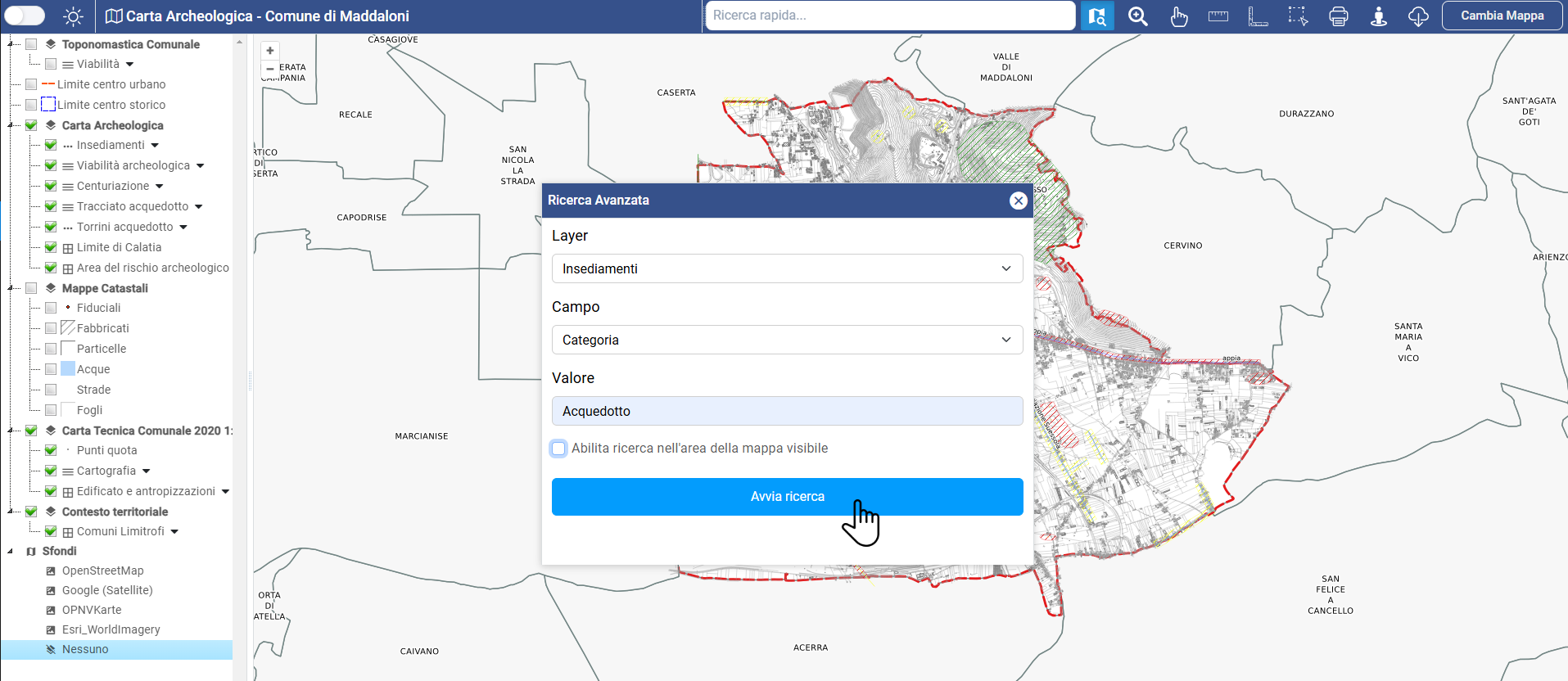Viewport: 1568px width, 681px height.
Task: Select the OpenStreetMap background
Action: tap(102, 571)
